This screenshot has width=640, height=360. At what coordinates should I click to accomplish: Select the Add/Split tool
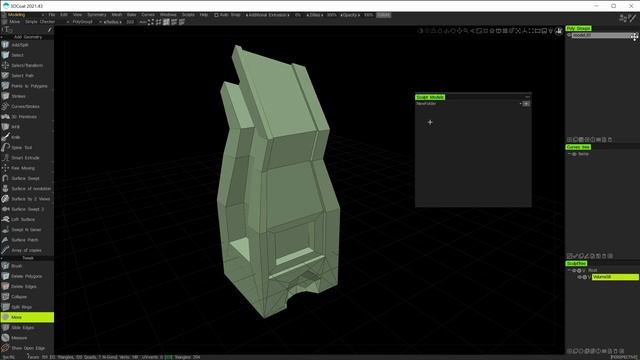[x=27, y=45]
